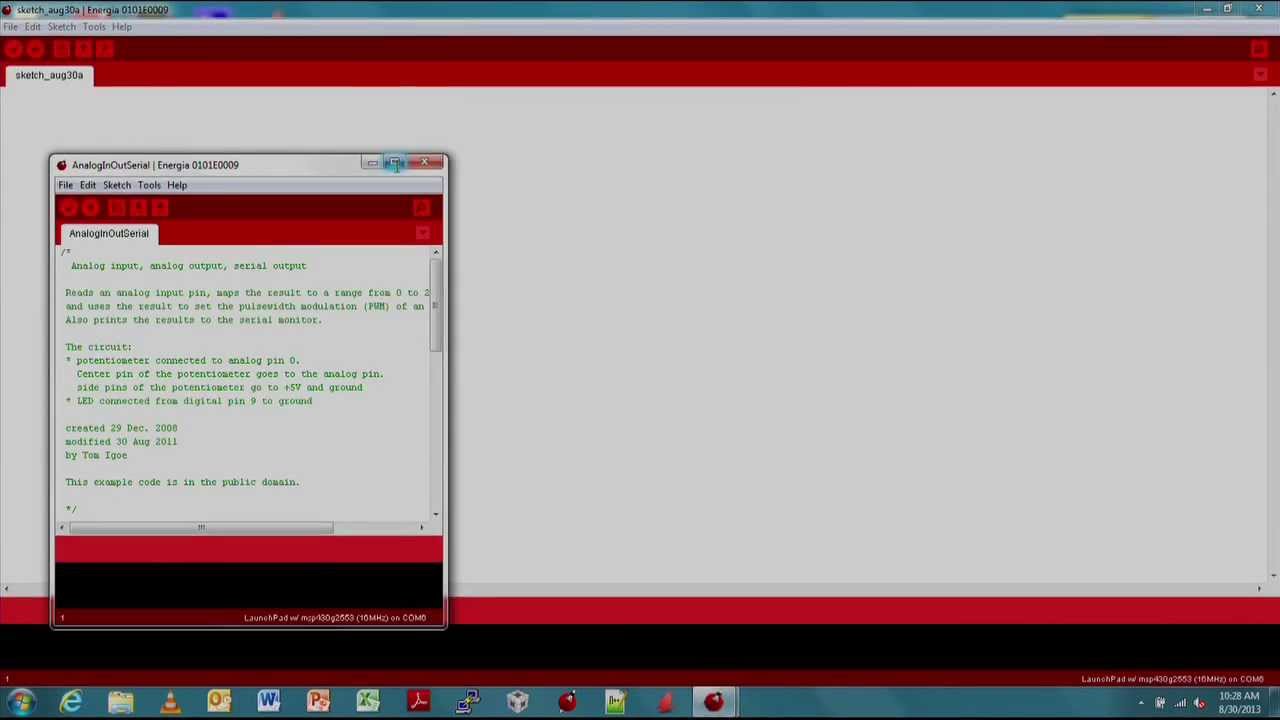
Task: Click the vertical scrollbar thumb in AnalogInOutSerial editor
Action: (x=435, y=306)
